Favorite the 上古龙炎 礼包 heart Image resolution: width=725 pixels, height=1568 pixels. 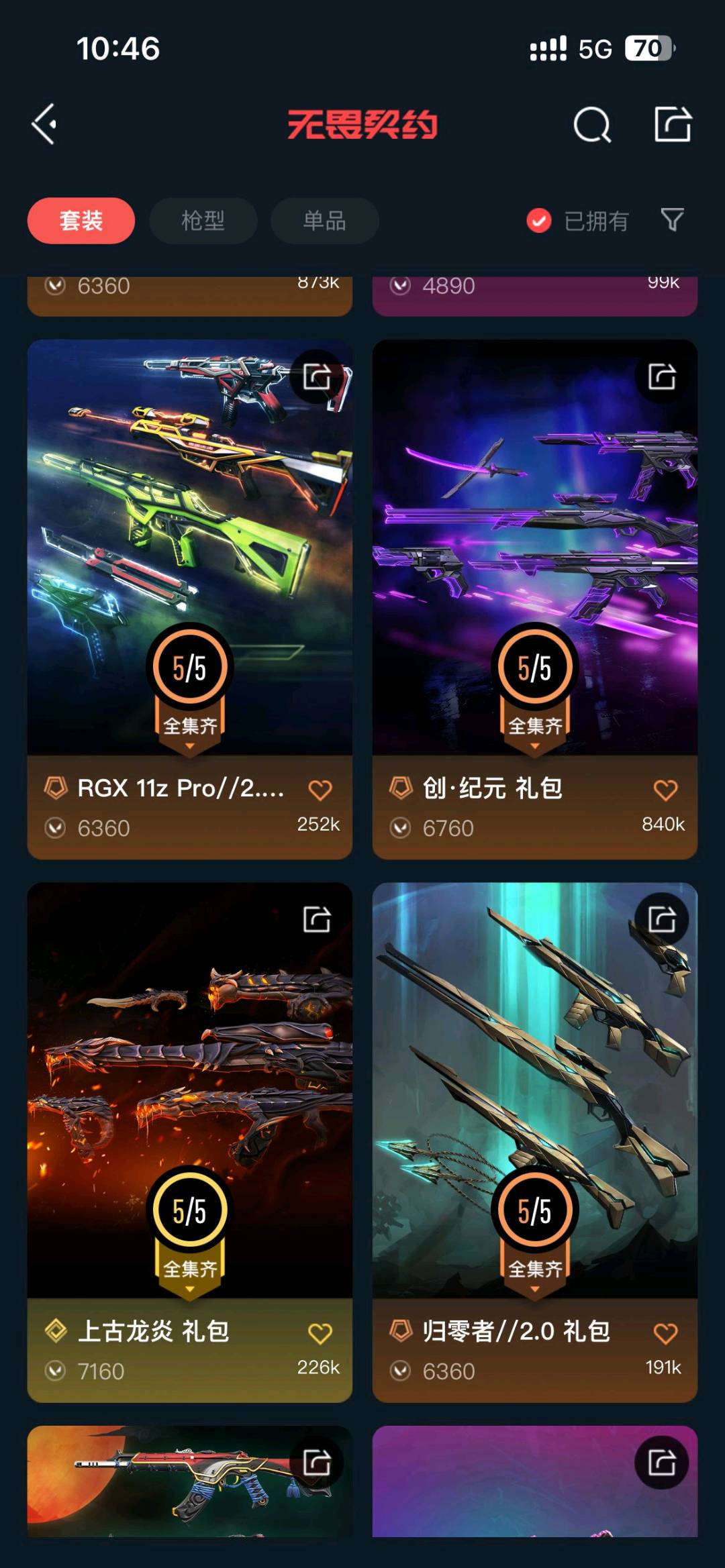click(x=320, y=1333)
